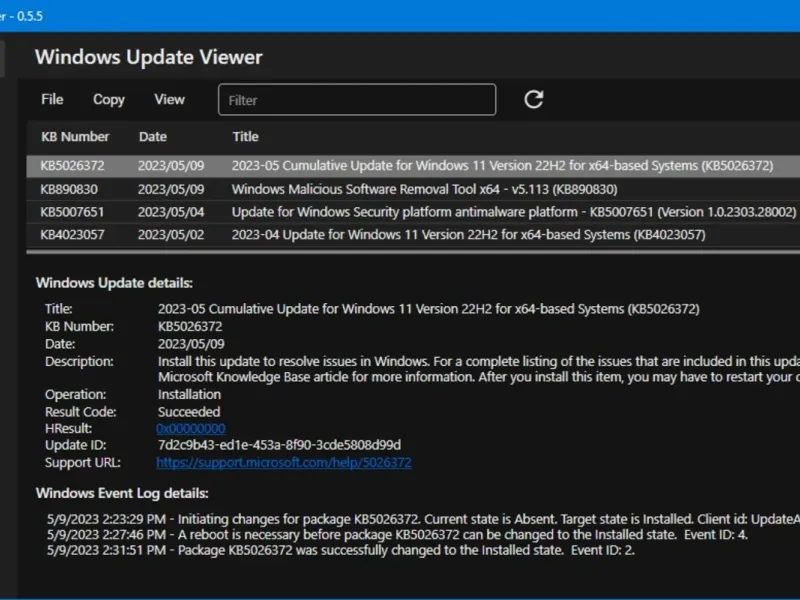
Task: Open HResult link 0x00000000
Action: point(191,429)
